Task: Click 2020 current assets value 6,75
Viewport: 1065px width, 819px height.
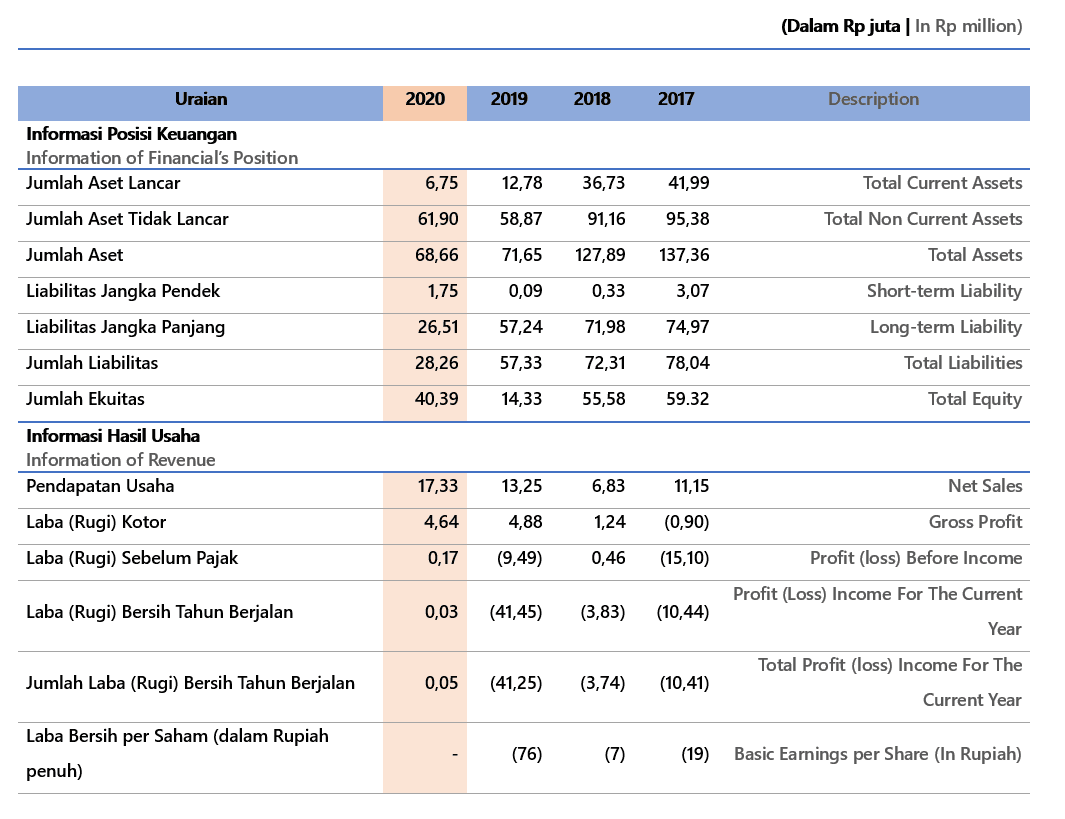Action: (441, 183)
